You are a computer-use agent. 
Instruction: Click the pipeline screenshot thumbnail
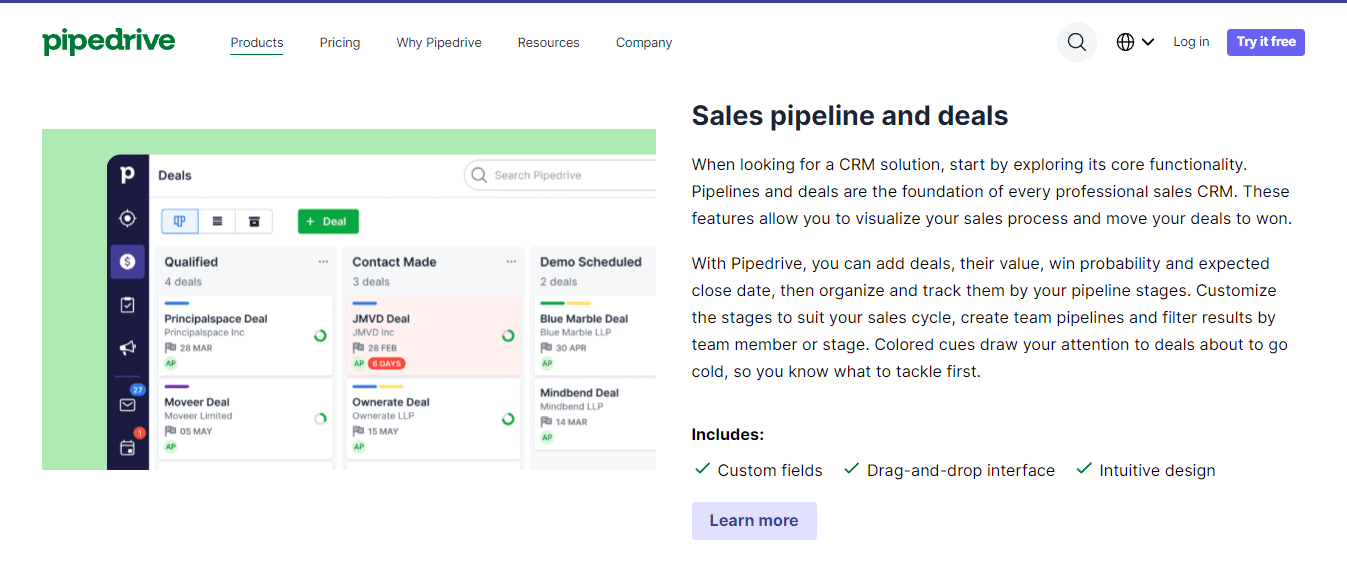[x=349, y=299]
